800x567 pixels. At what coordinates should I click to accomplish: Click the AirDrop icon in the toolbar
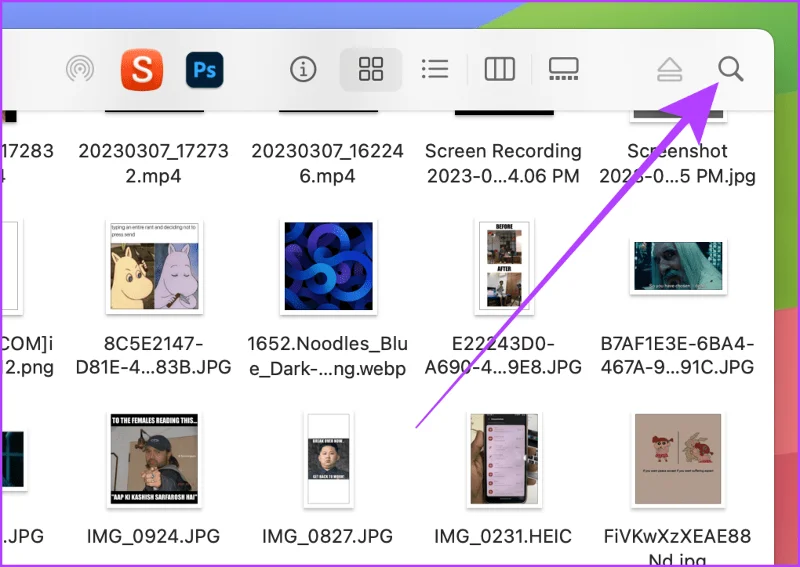(x=80, y=69)
